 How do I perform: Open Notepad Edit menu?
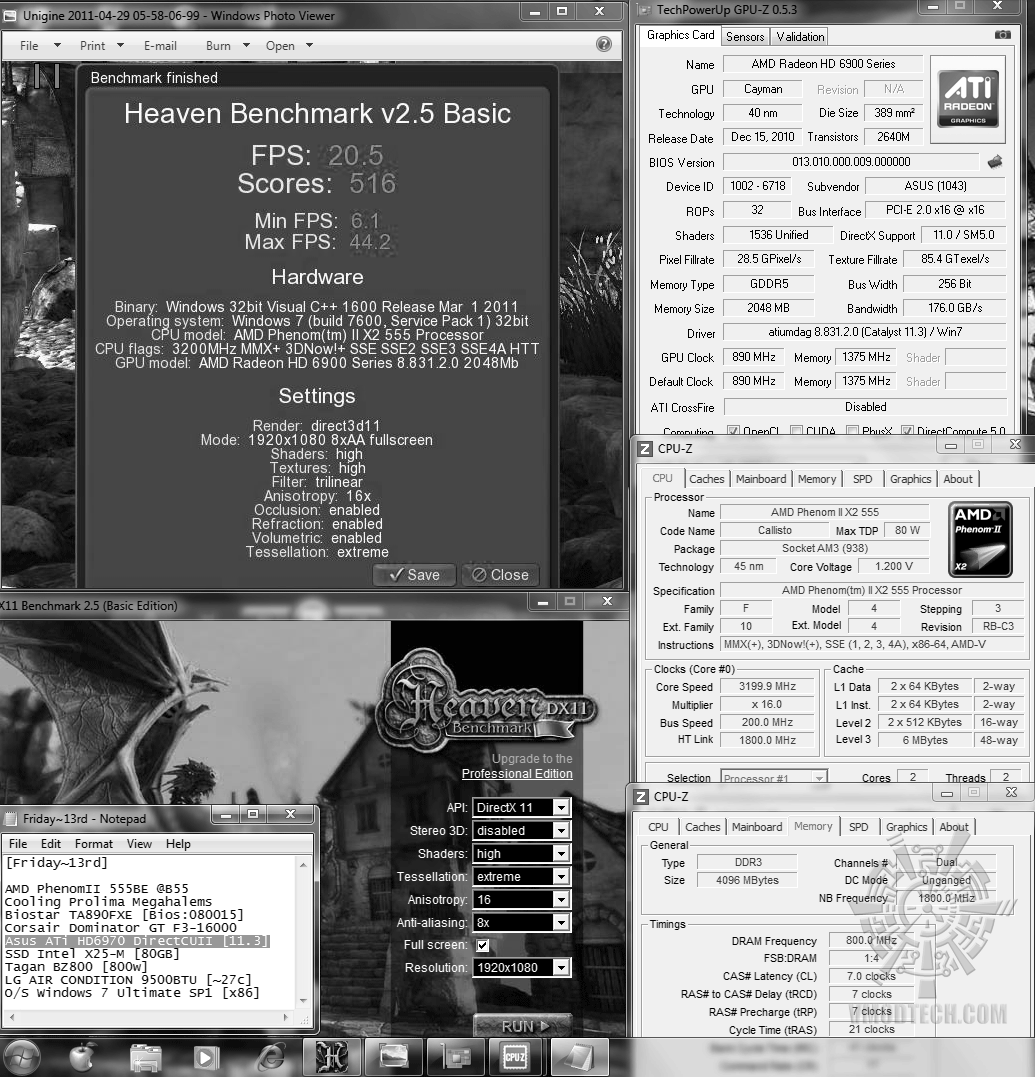(51, 844)
